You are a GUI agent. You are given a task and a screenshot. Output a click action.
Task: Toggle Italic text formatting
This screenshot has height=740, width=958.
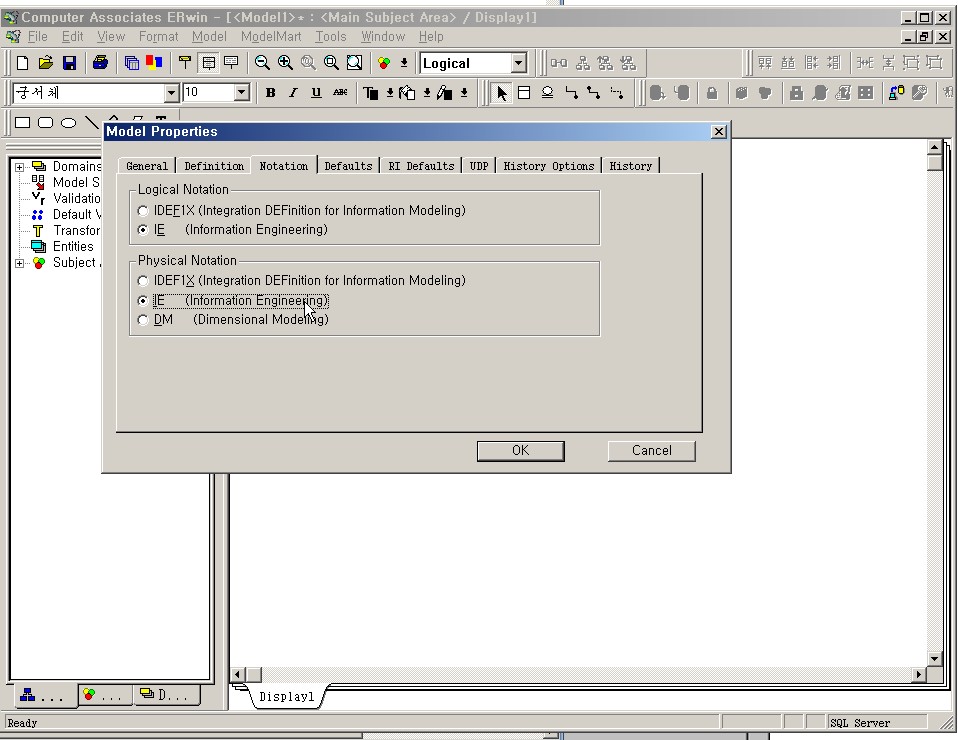pyautogui.click(x=293, y=93)
